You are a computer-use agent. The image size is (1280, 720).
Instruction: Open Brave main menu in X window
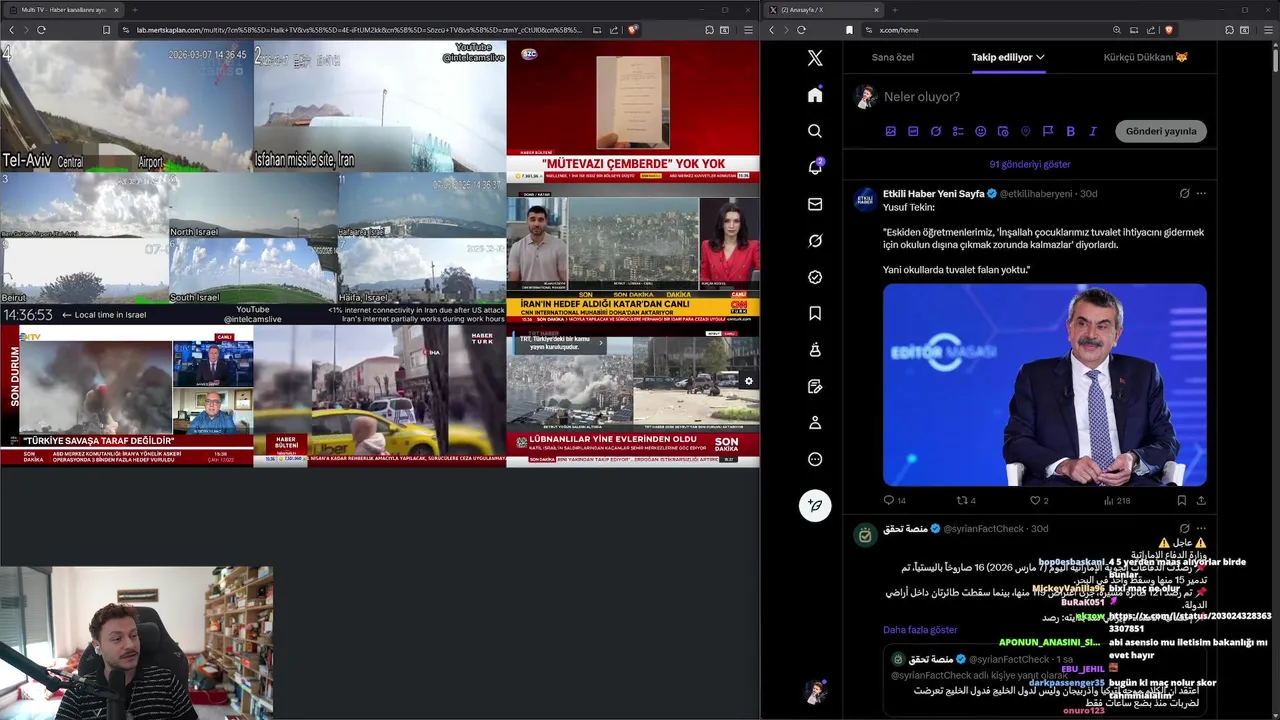(x=1266, y=30)
